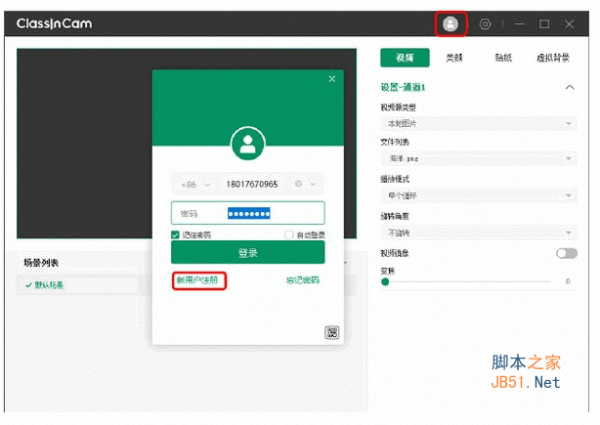Open the settings gear icon in title bar

pos(485,24)
